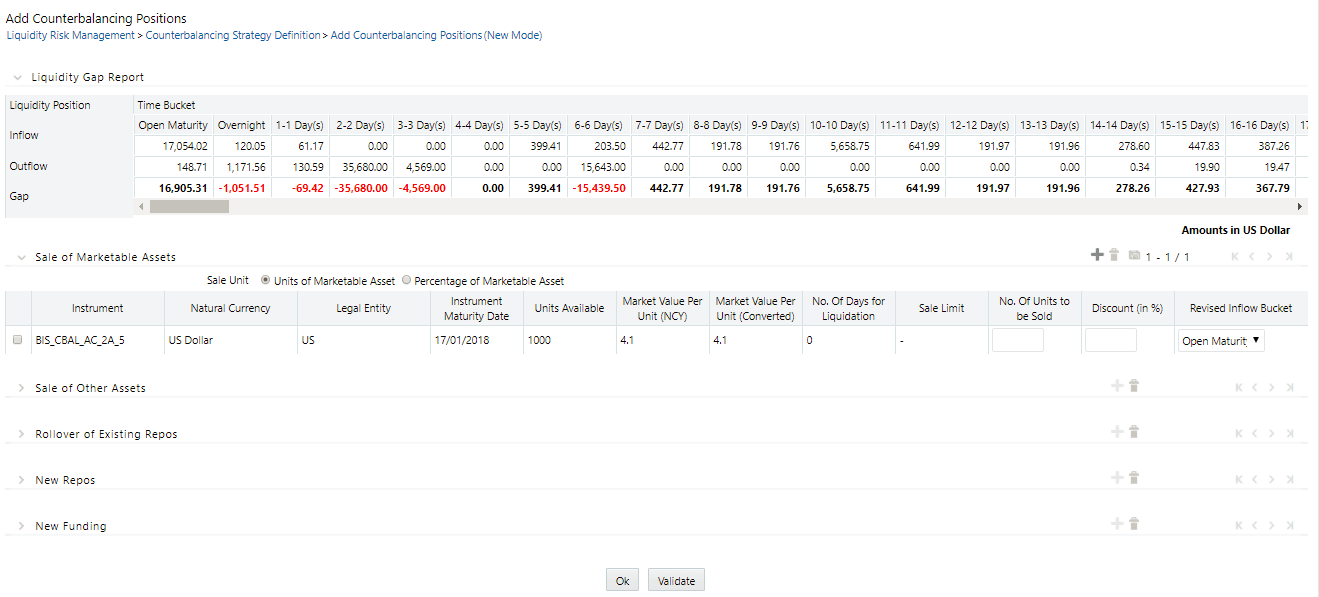Image resolution: width=1319 pixels, height=597 pixels.
Task: Open the Revised Inflow Bucket dropdown
Action: coord(1222,341)
